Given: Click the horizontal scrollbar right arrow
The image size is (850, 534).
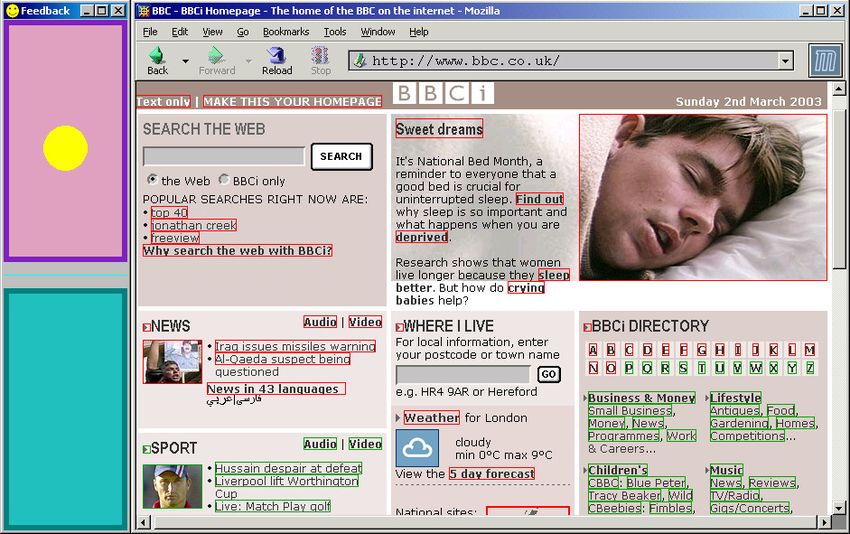Looking at the screenshot, I should (x=823, y=523).
